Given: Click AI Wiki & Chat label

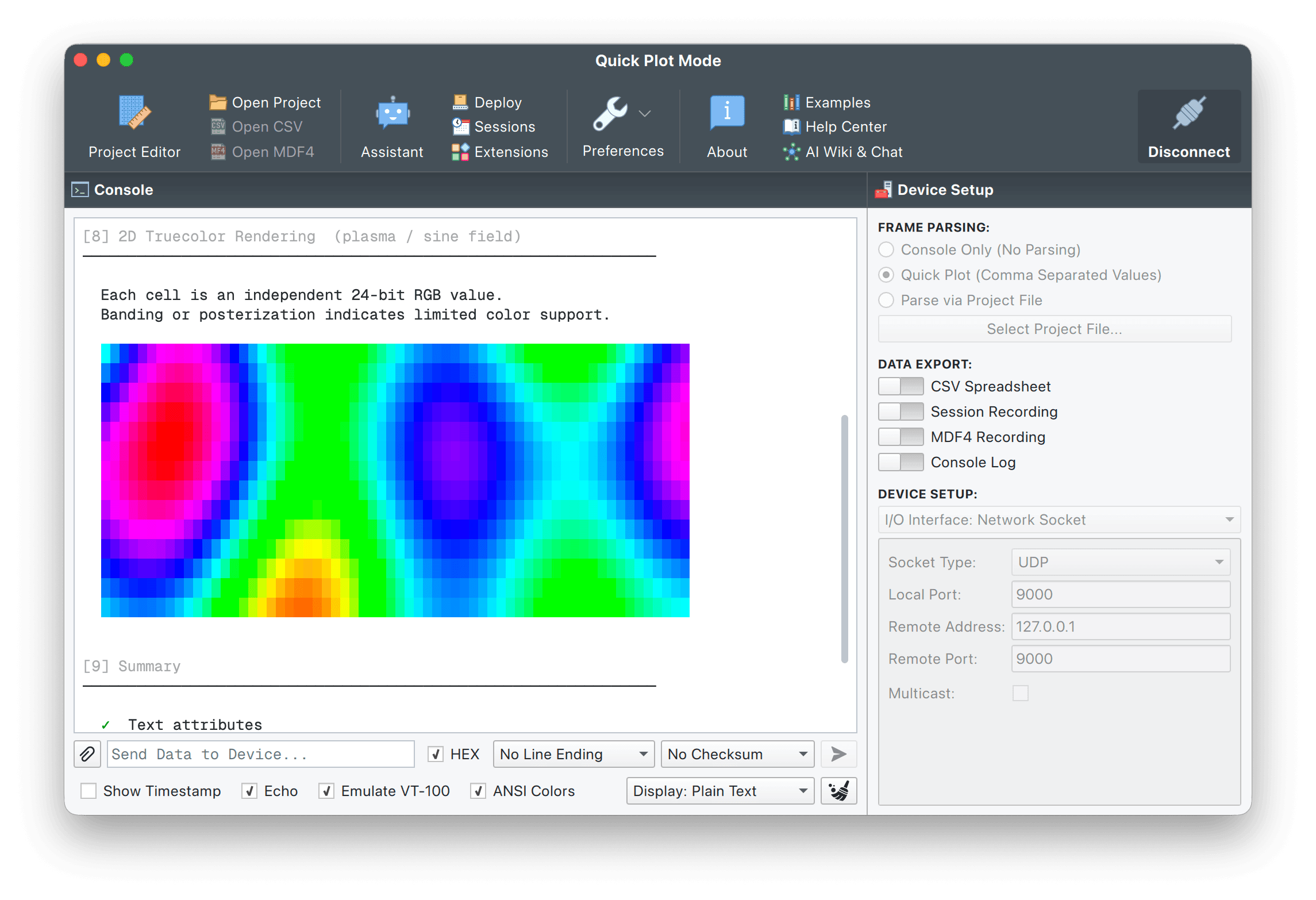Looking at the screenshot, I should pyautogui.click(x=854, y=152).
